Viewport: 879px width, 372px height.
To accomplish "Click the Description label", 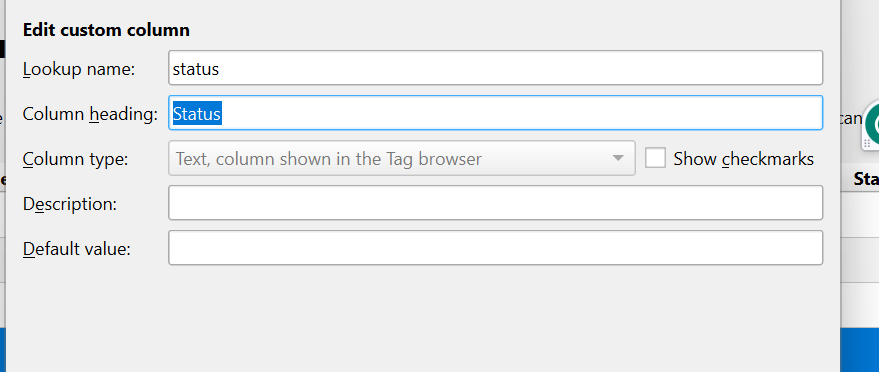I will [70, 204].
